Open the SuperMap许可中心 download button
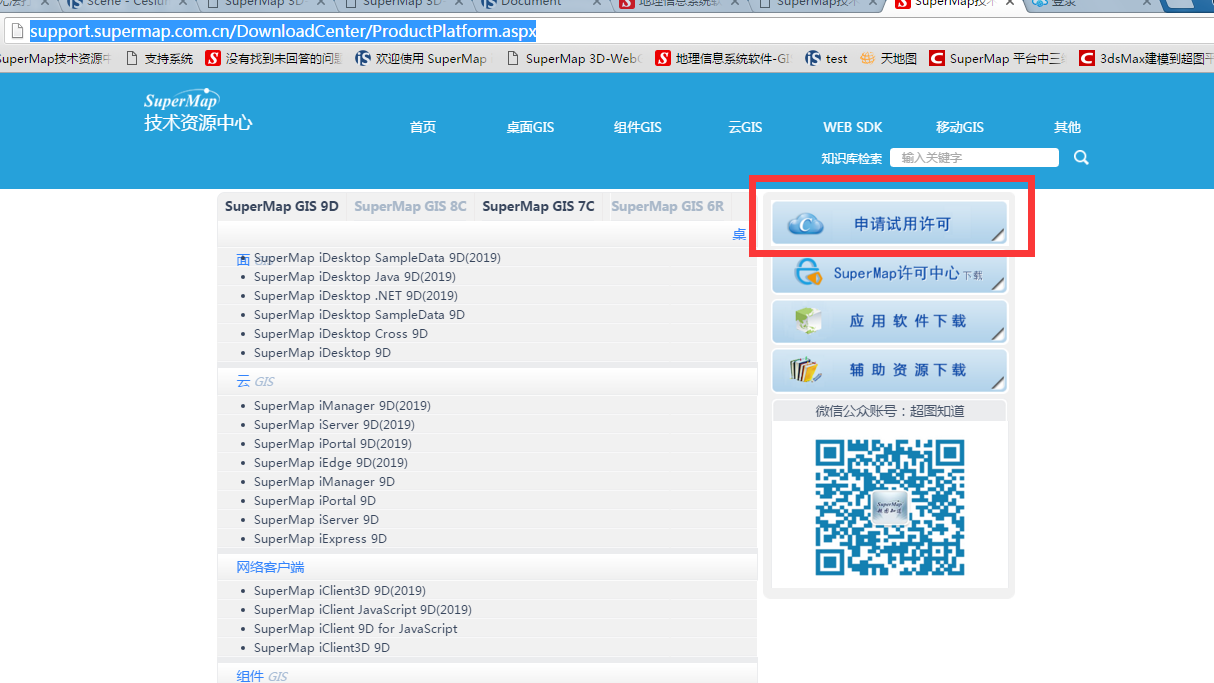 [890, 273]
